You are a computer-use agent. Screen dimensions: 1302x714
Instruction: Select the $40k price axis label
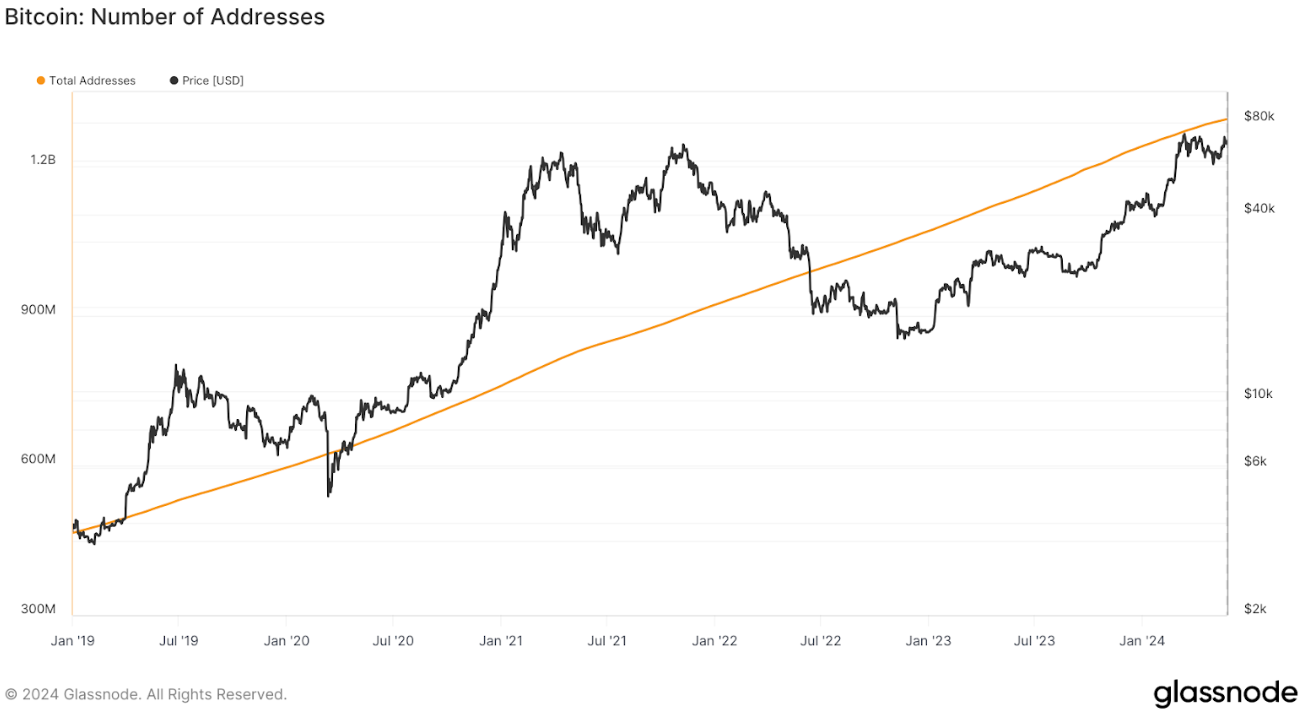pos(1259,208)
